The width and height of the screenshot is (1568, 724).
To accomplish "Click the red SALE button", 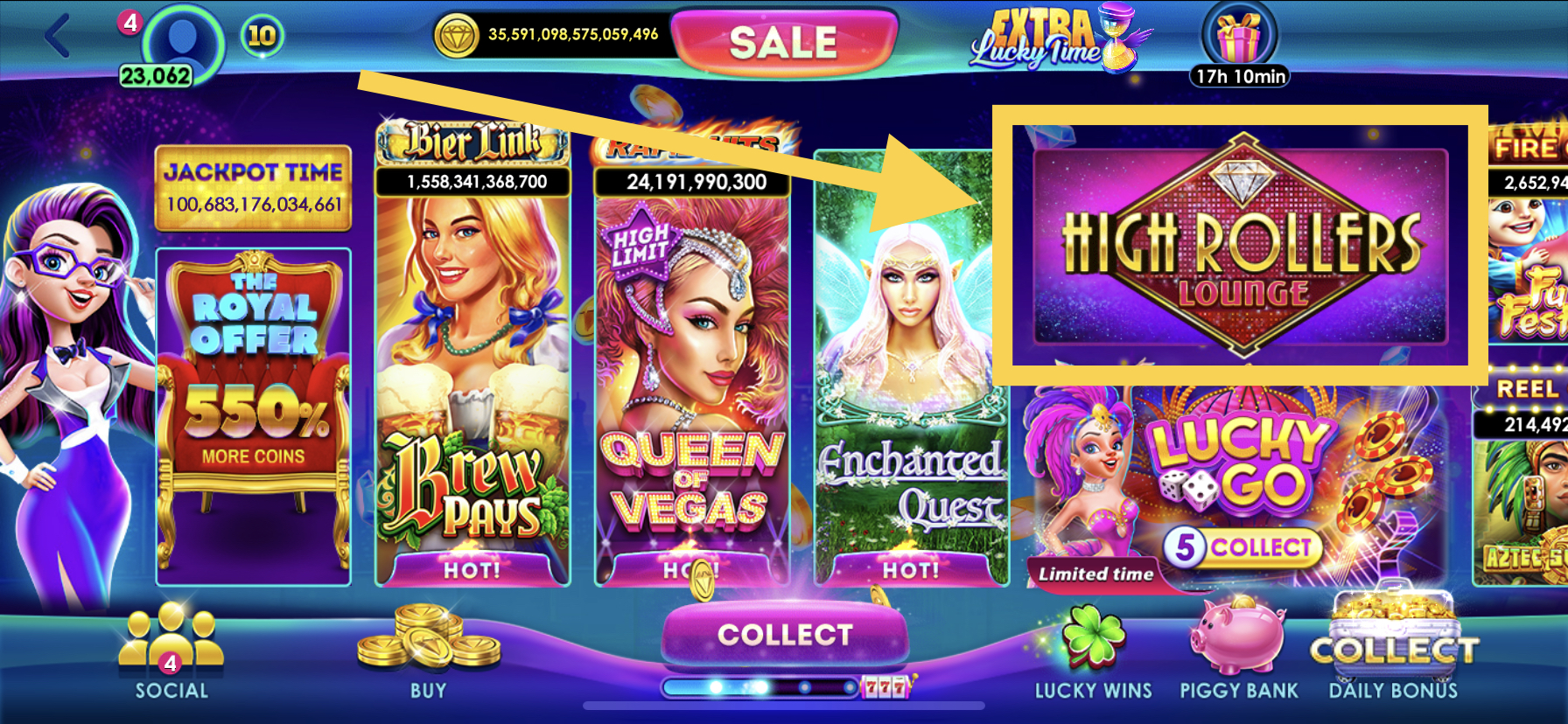I will [784, 41].
